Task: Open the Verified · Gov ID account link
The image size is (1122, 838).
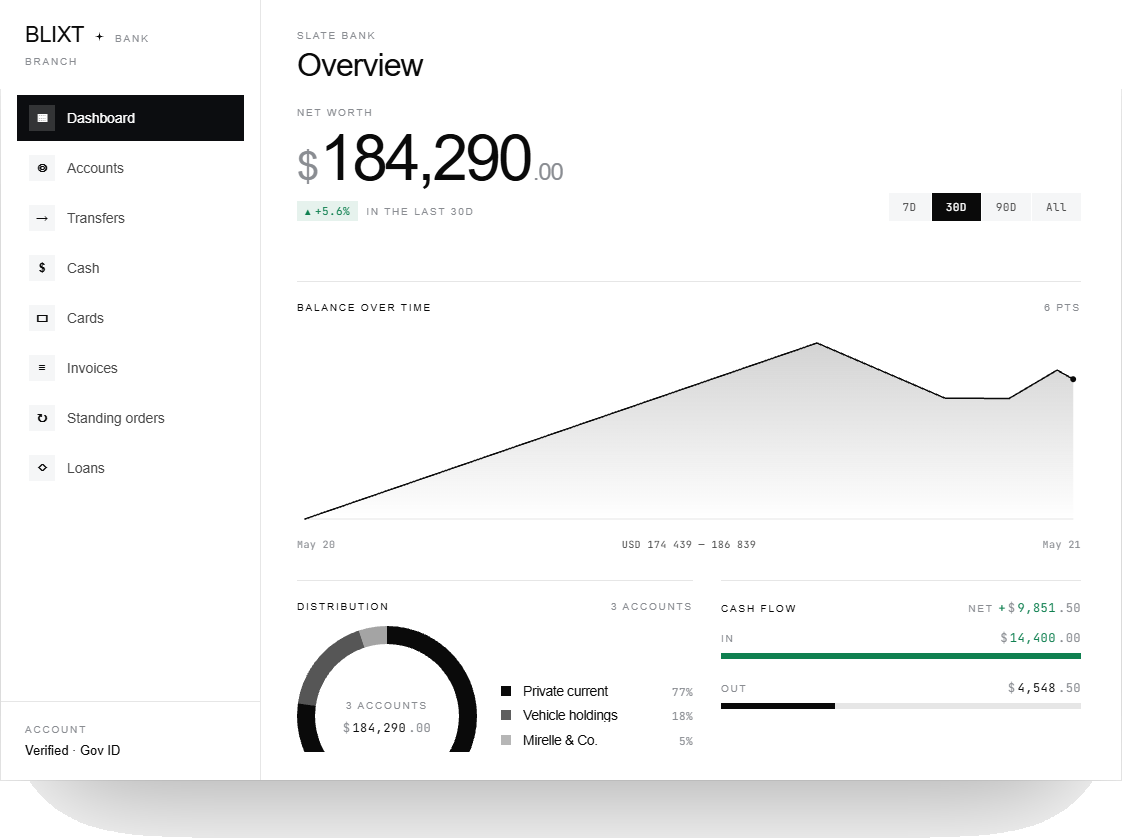Action: (72, 750)
